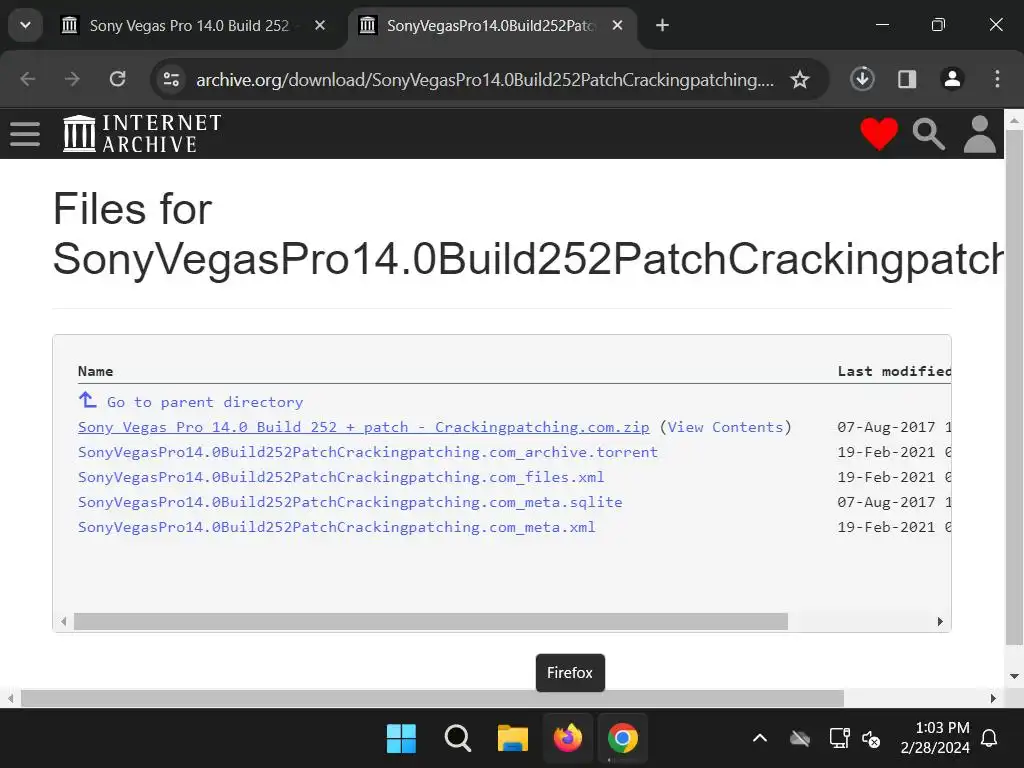Open the Internet Archive search icon
This screenshot has width=1024, height=768.
pos(929,135)
